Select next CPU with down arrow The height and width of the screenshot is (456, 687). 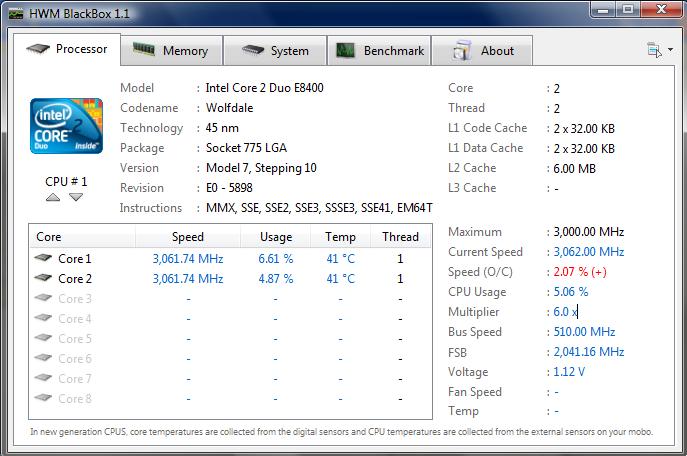(x=76, y=197)
